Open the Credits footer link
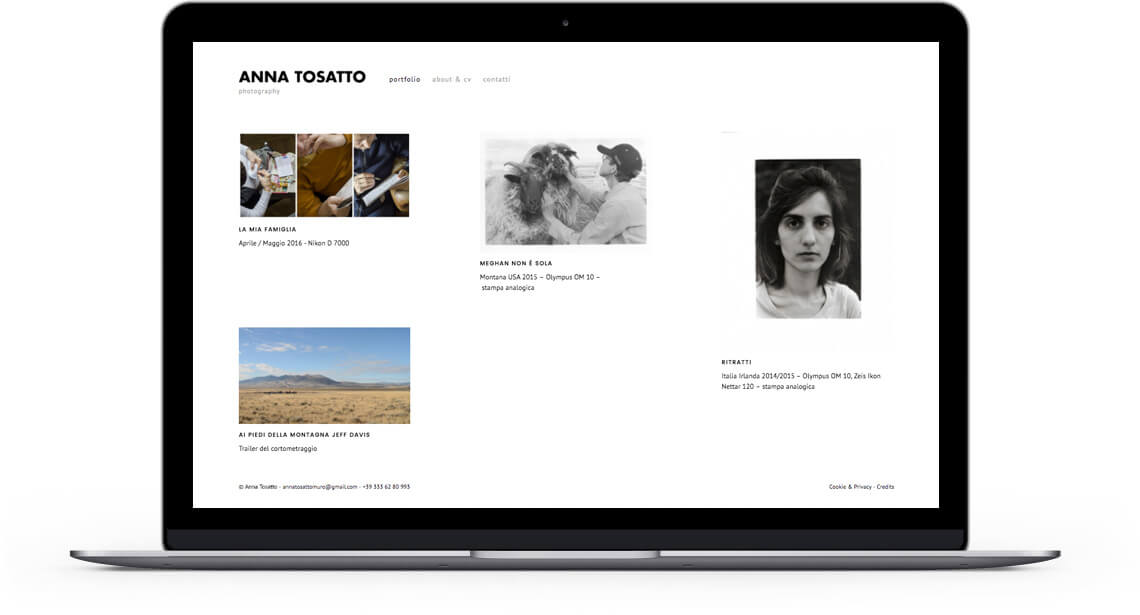The width and height of the screenshot is (1140, 615). point(885,487)
